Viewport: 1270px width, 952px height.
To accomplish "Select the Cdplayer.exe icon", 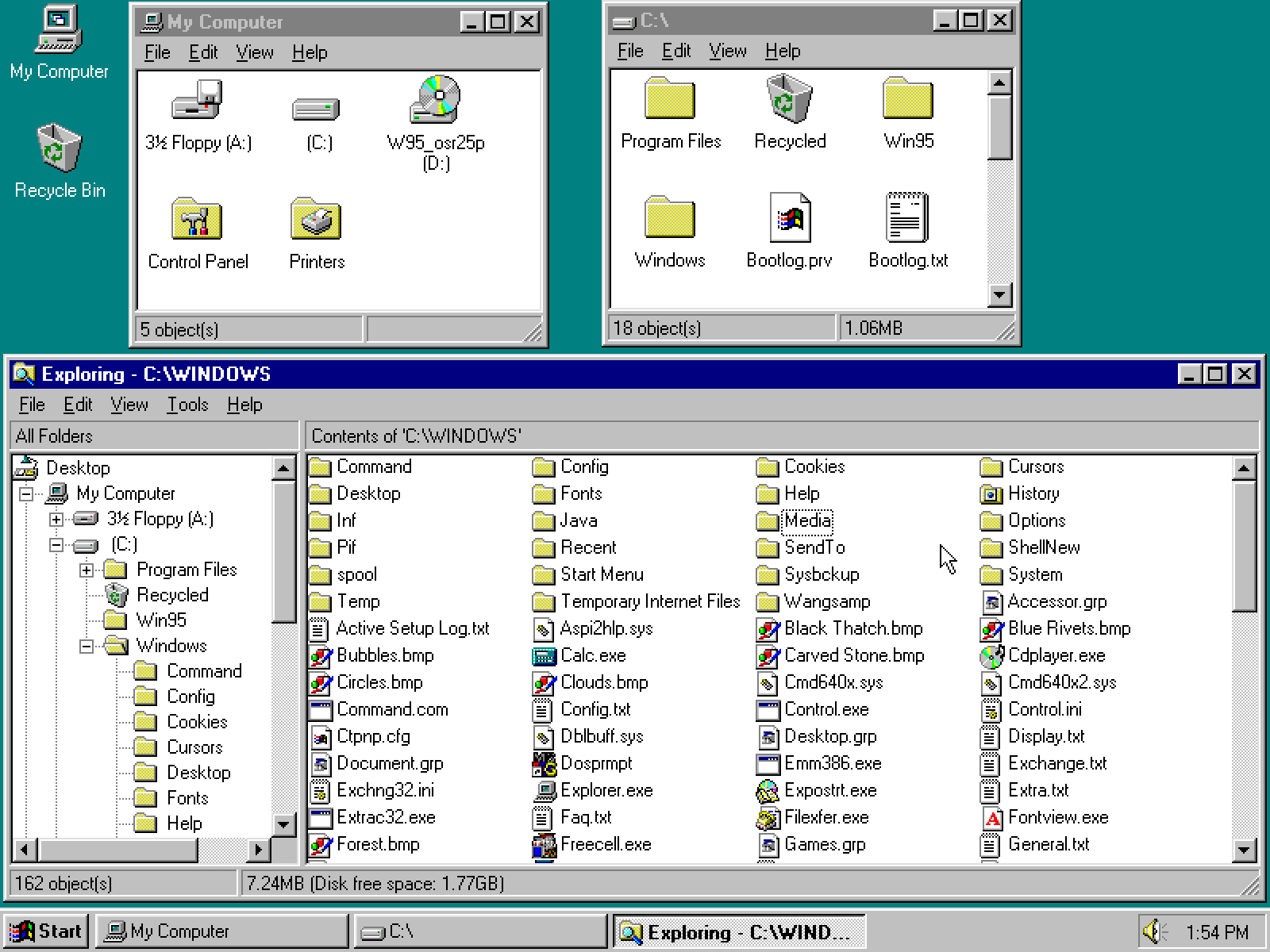I will 991,656.
